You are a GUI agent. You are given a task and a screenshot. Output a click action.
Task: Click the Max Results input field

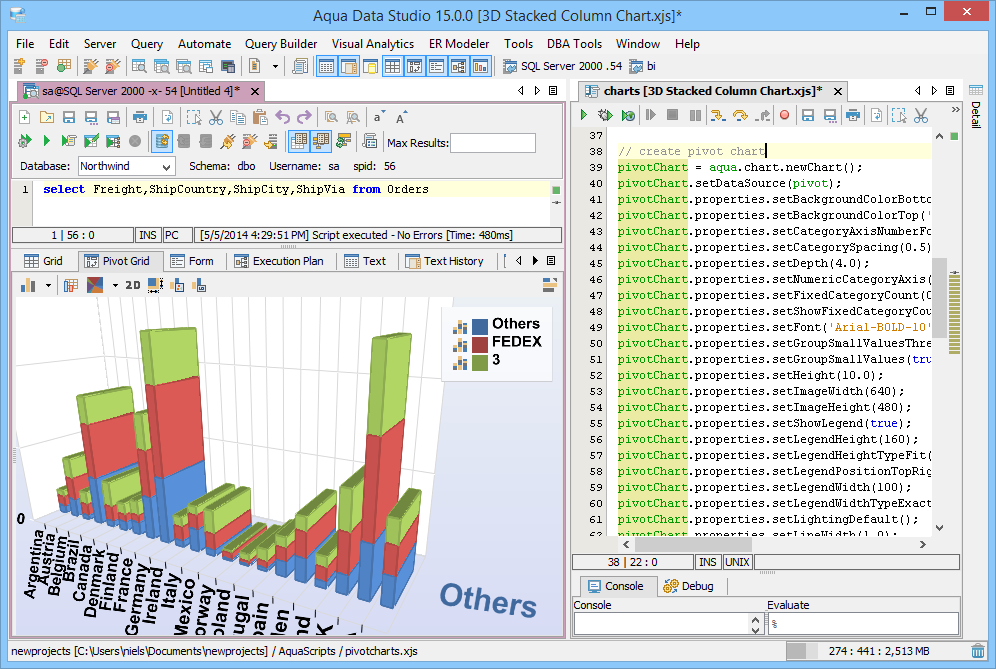pyautogui.click(x=493, y=143)
